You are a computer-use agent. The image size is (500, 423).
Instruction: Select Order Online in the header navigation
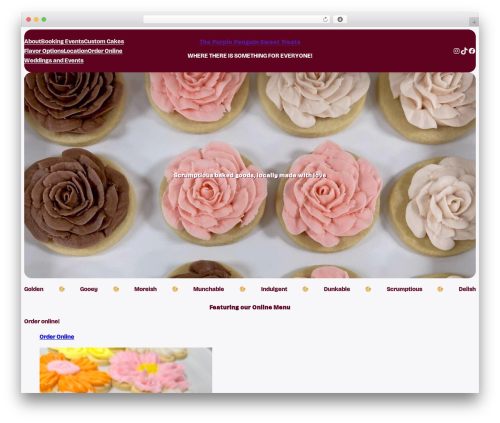click(x=105, y=51)
